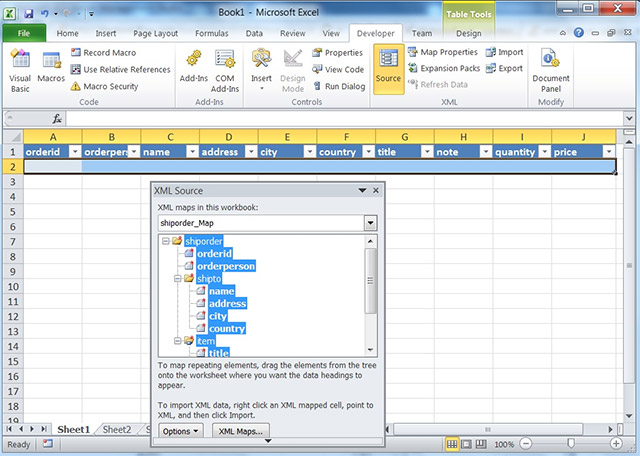Open the Insert controls dropdown
Screen dimensions: 640x456
261,70
